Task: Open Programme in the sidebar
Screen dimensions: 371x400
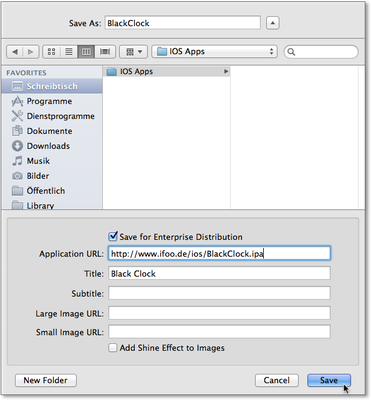Action: tap(49, 101)
